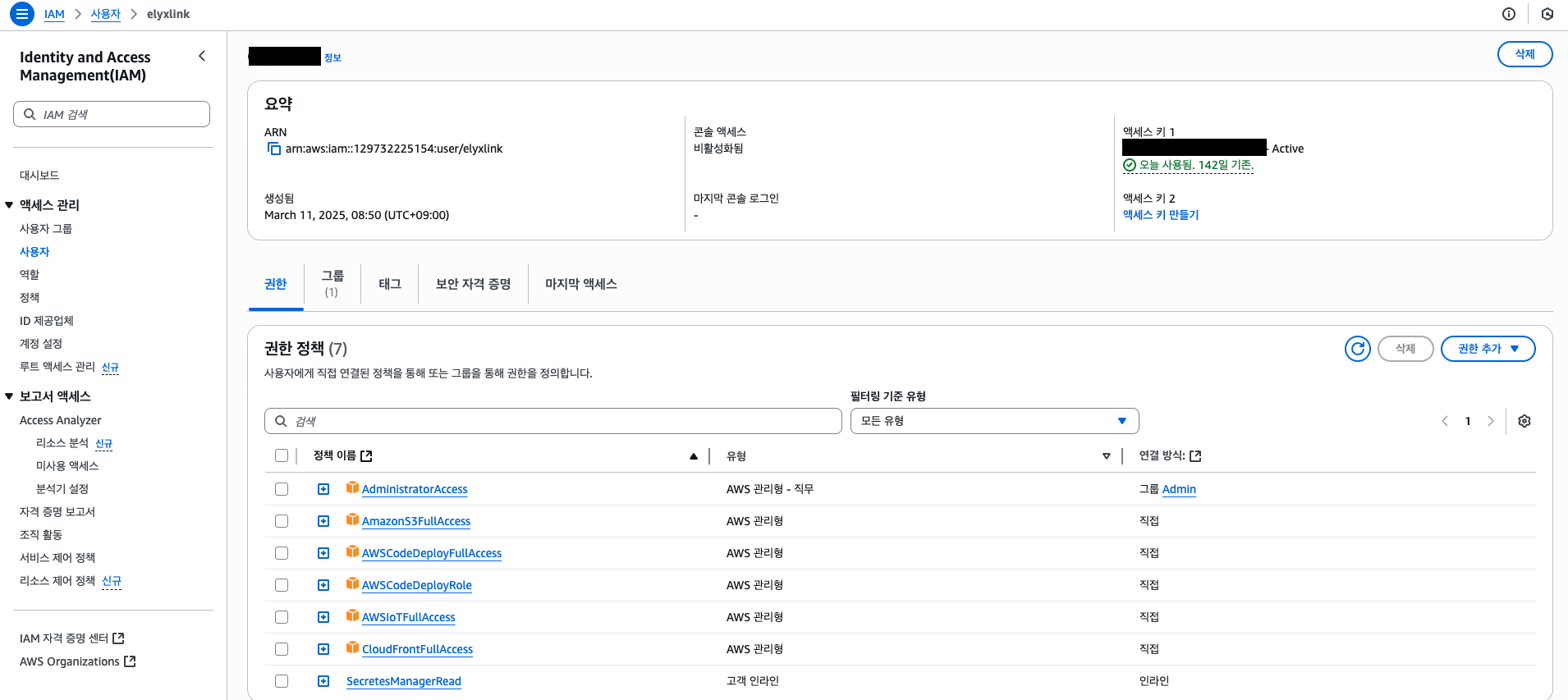Click the AWSCodeDeployRole policy box icon
The height and width of the screenshot is (700, 1568).
pyautogui.click(x=352, y=583)
